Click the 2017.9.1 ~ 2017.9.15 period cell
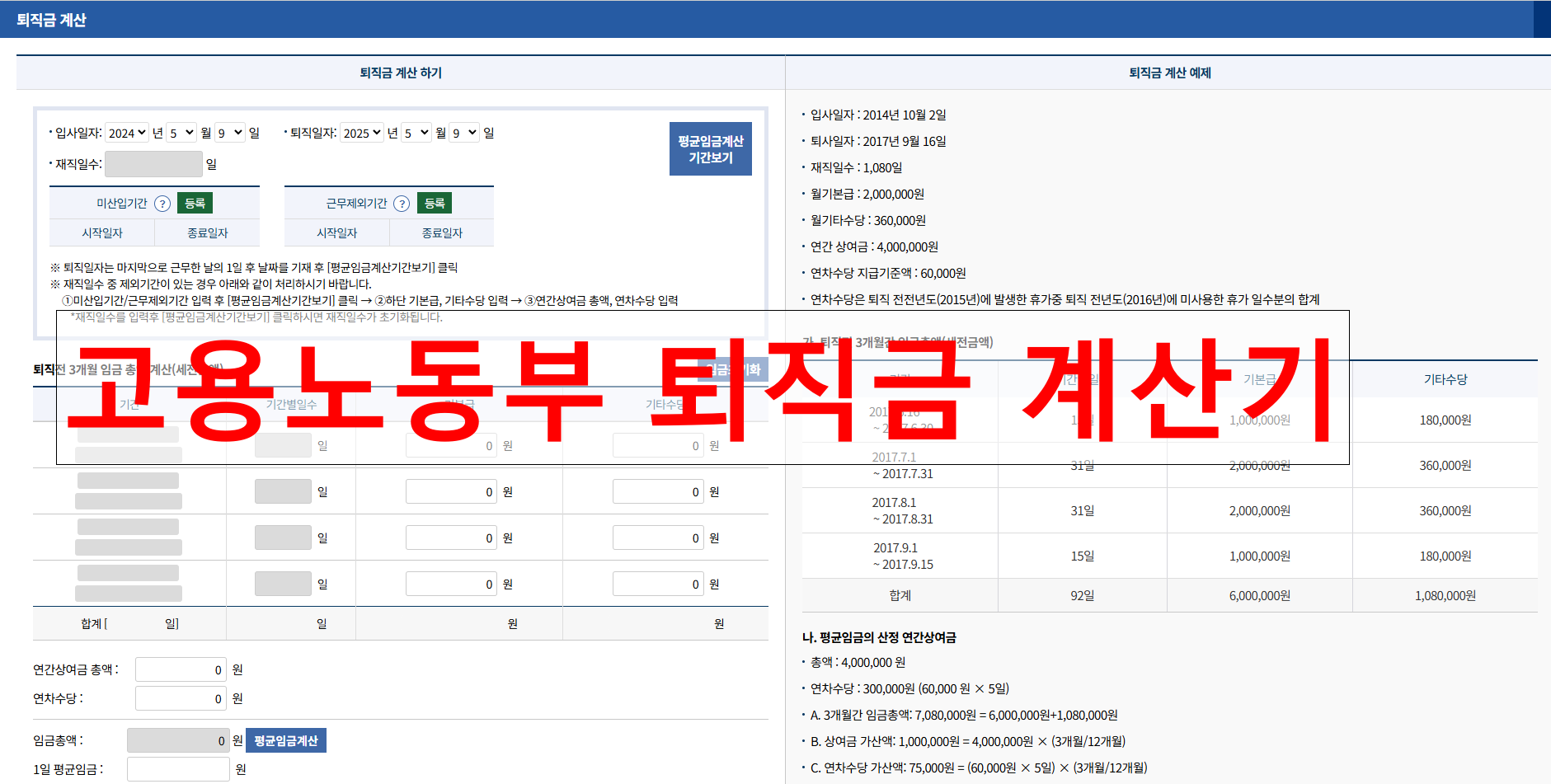Image resolution: width=1551 pixels, height=784 pixels. pyautogui.click(x=900, y=556)
